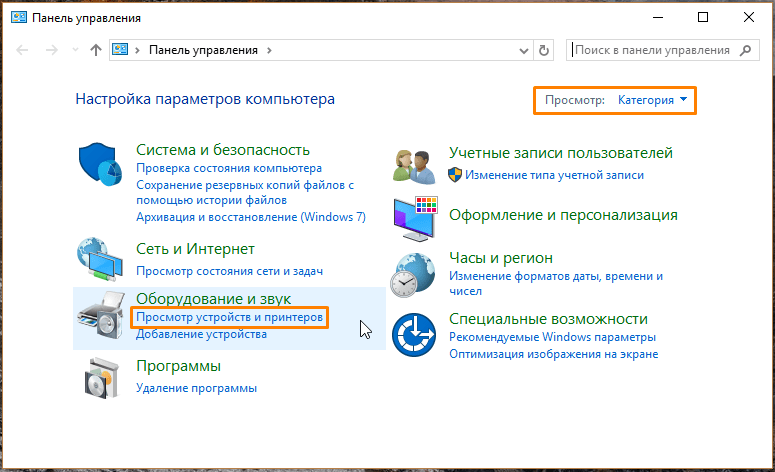
Task: Refresh the Control Panel view
Action: point(544,50)
